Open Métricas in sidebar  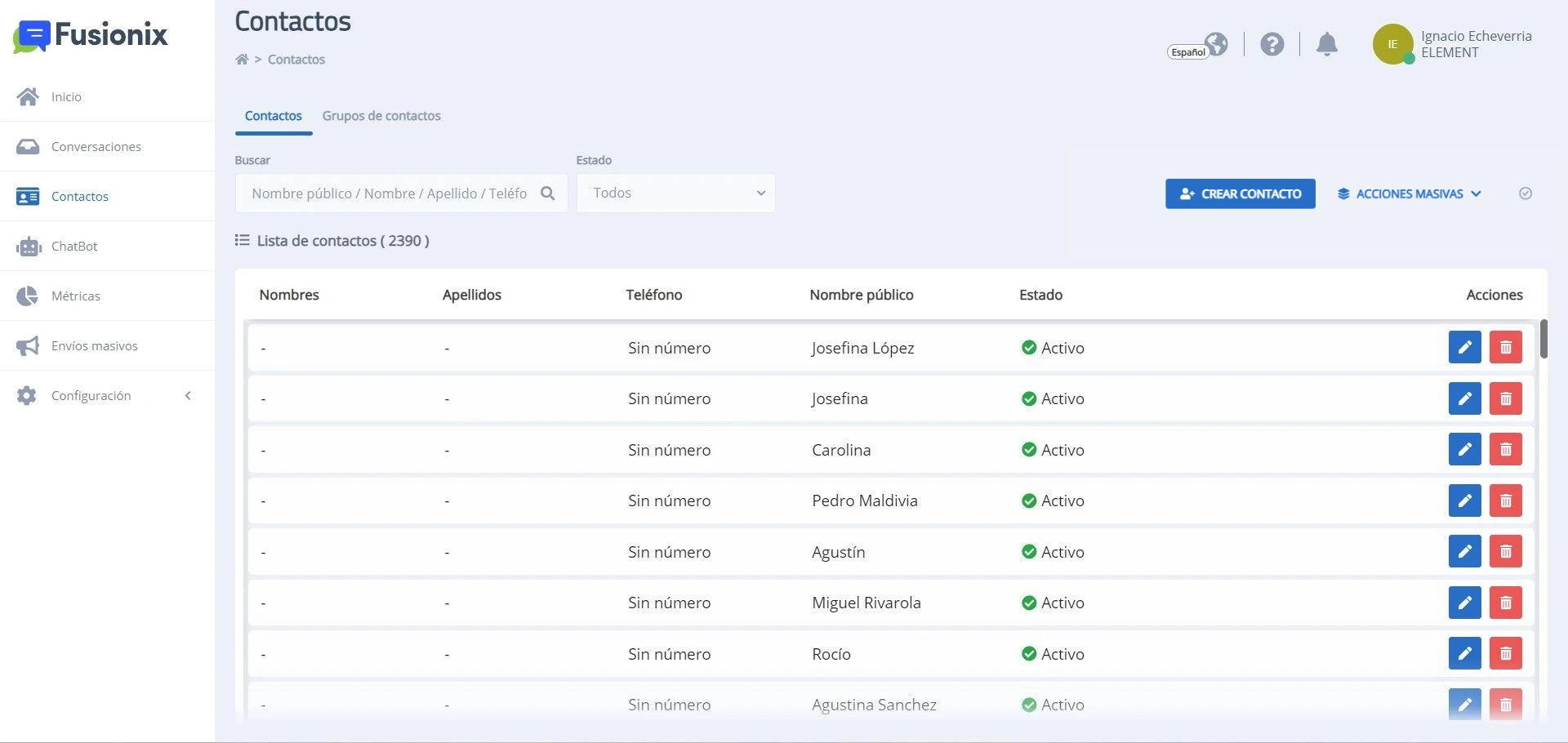pyautogui.click(x=107, y=296)
